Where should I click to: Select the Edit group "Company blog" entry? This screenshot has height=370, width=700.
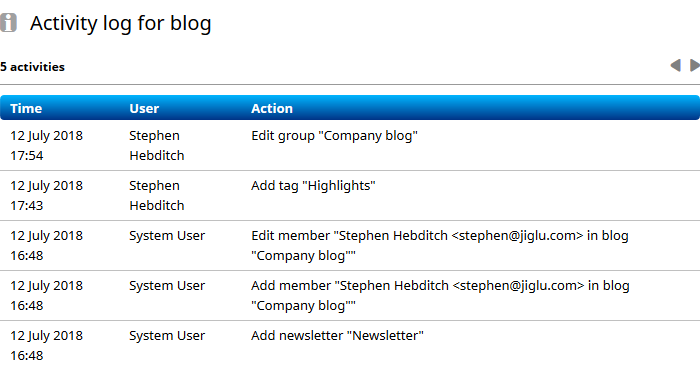(334, 136)
